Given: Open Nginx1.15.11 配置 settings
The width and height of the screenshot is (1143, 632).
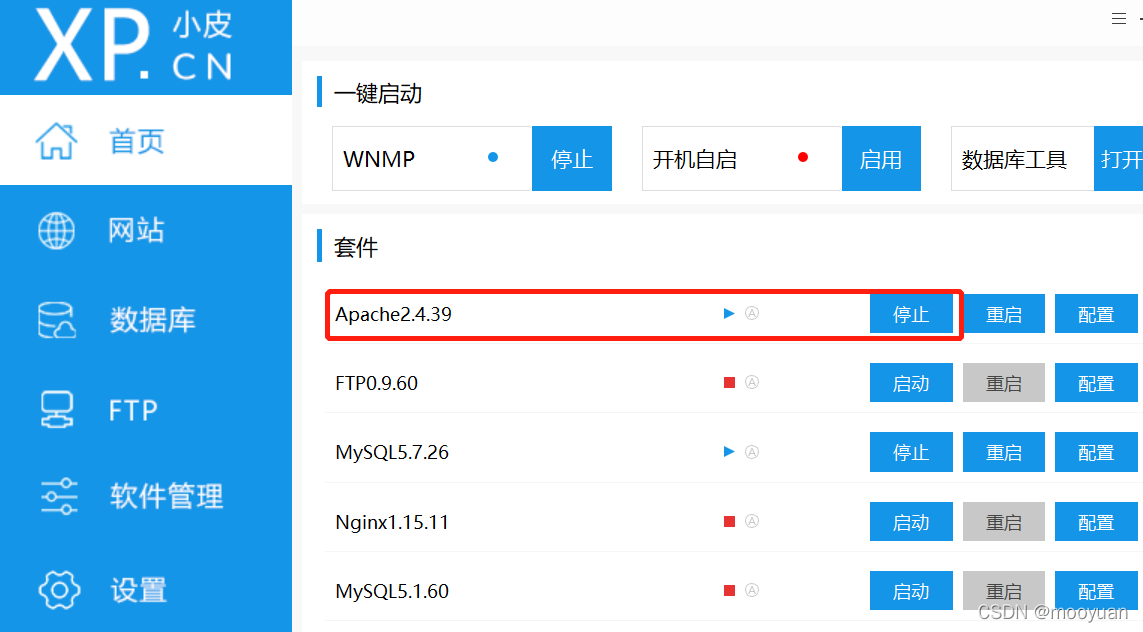Looking at the screenshot, I should coord(1096,521).
